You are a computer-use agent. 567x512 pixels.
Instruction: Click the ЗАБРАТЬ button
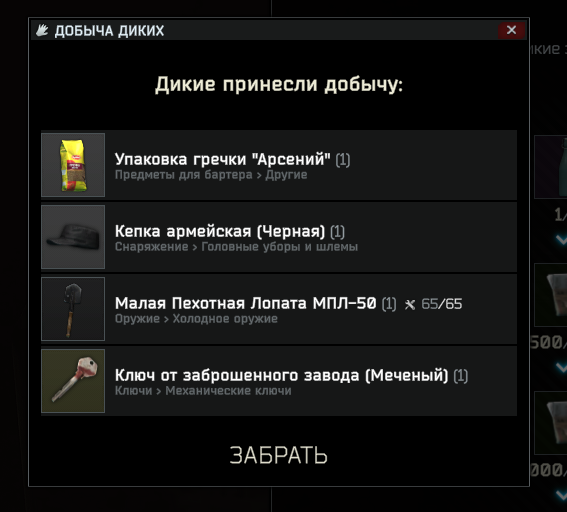[278, 455]
